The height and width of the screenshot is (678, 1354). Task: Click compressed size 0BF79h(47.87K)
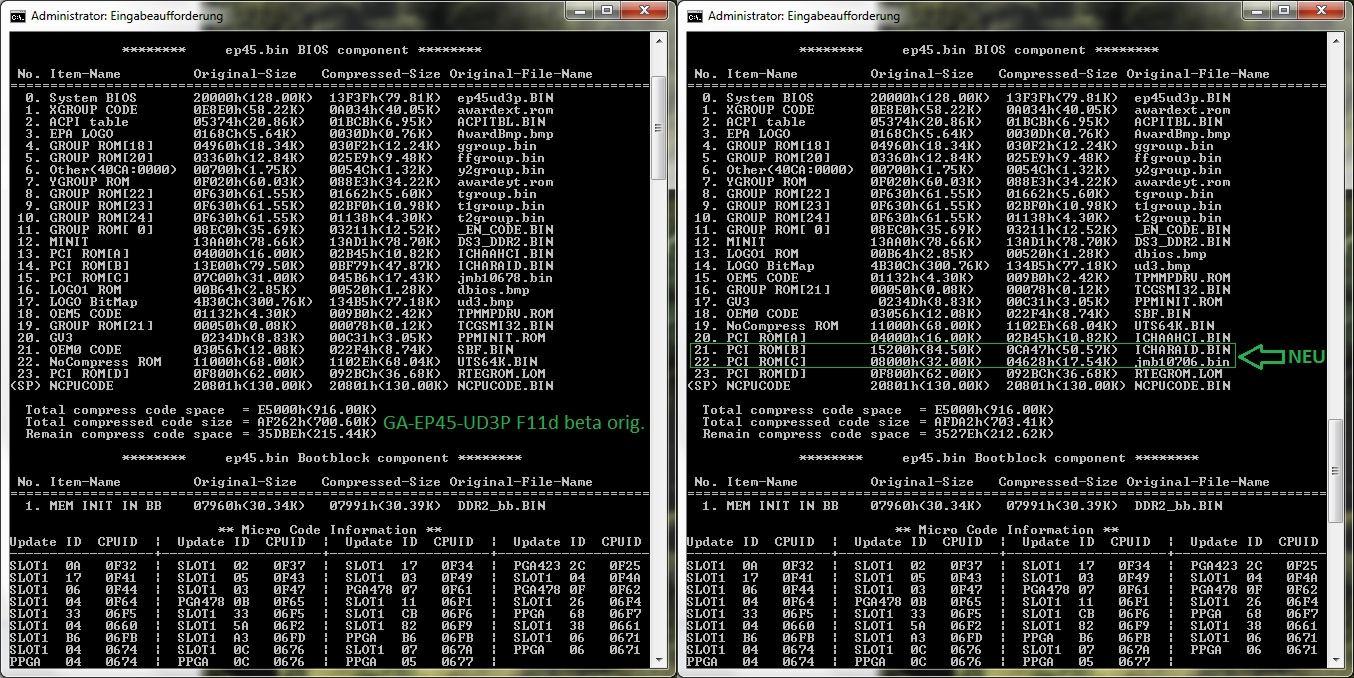(385, 266)
